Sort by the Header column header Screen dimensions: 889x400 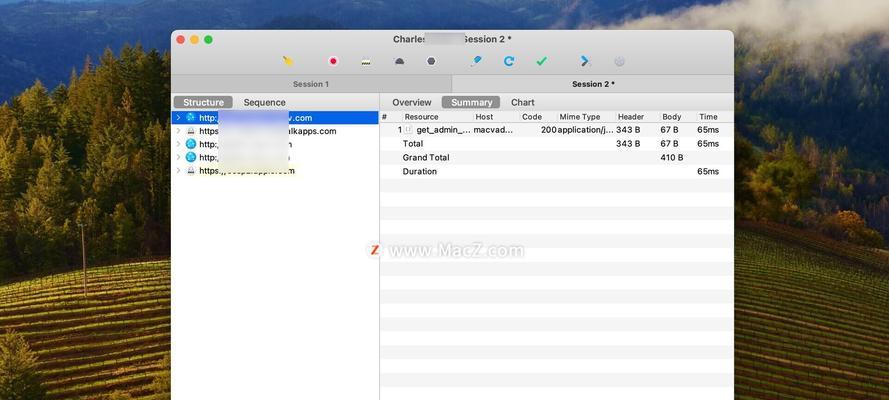(631, 117)
